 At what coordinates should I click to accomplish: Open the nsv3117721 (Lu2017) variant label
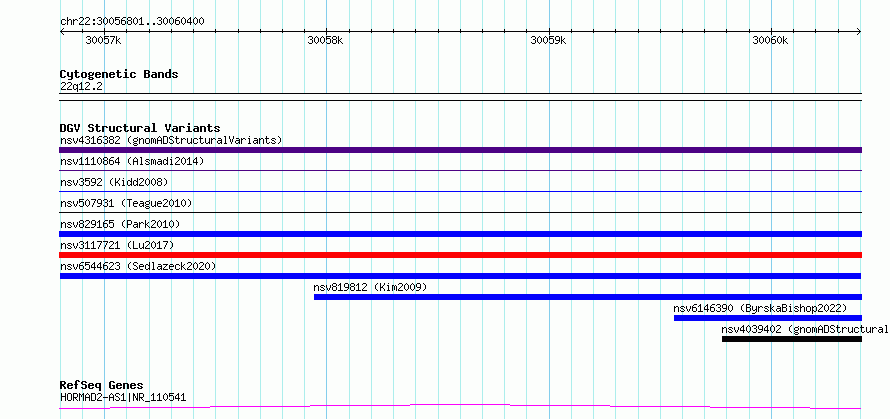(x=117, y=245)
